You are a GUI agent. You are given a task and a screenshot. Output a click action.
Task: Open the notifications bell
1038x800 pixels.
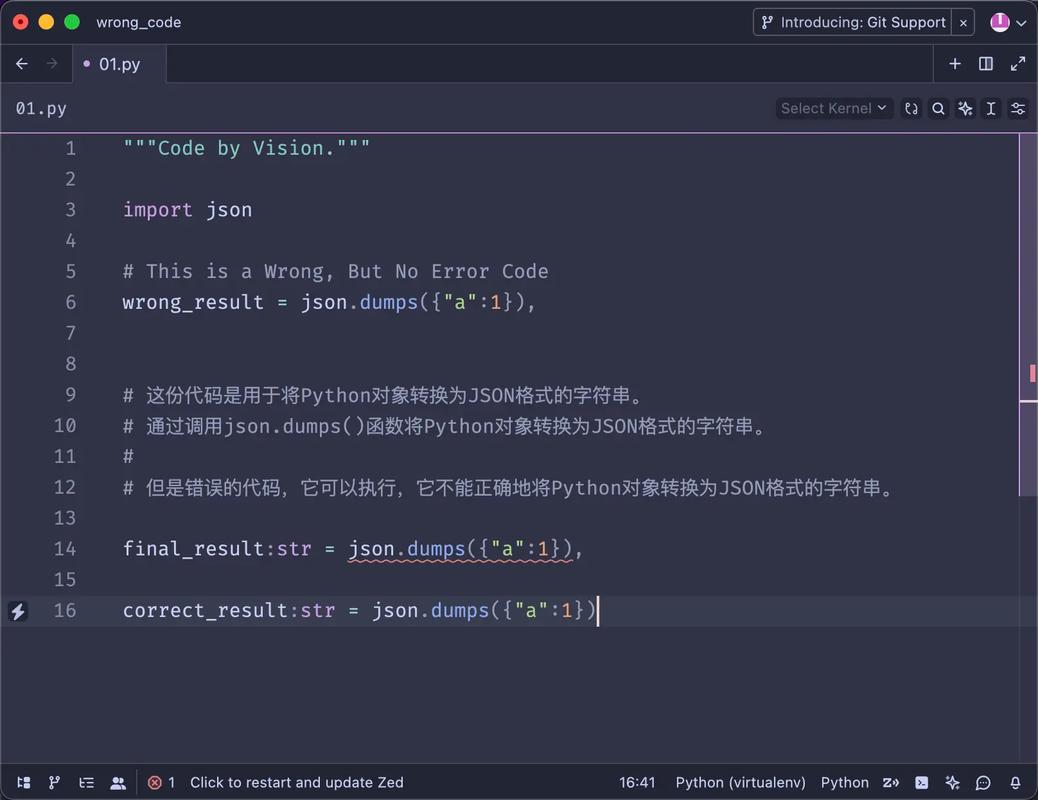tap(1015, 783)
